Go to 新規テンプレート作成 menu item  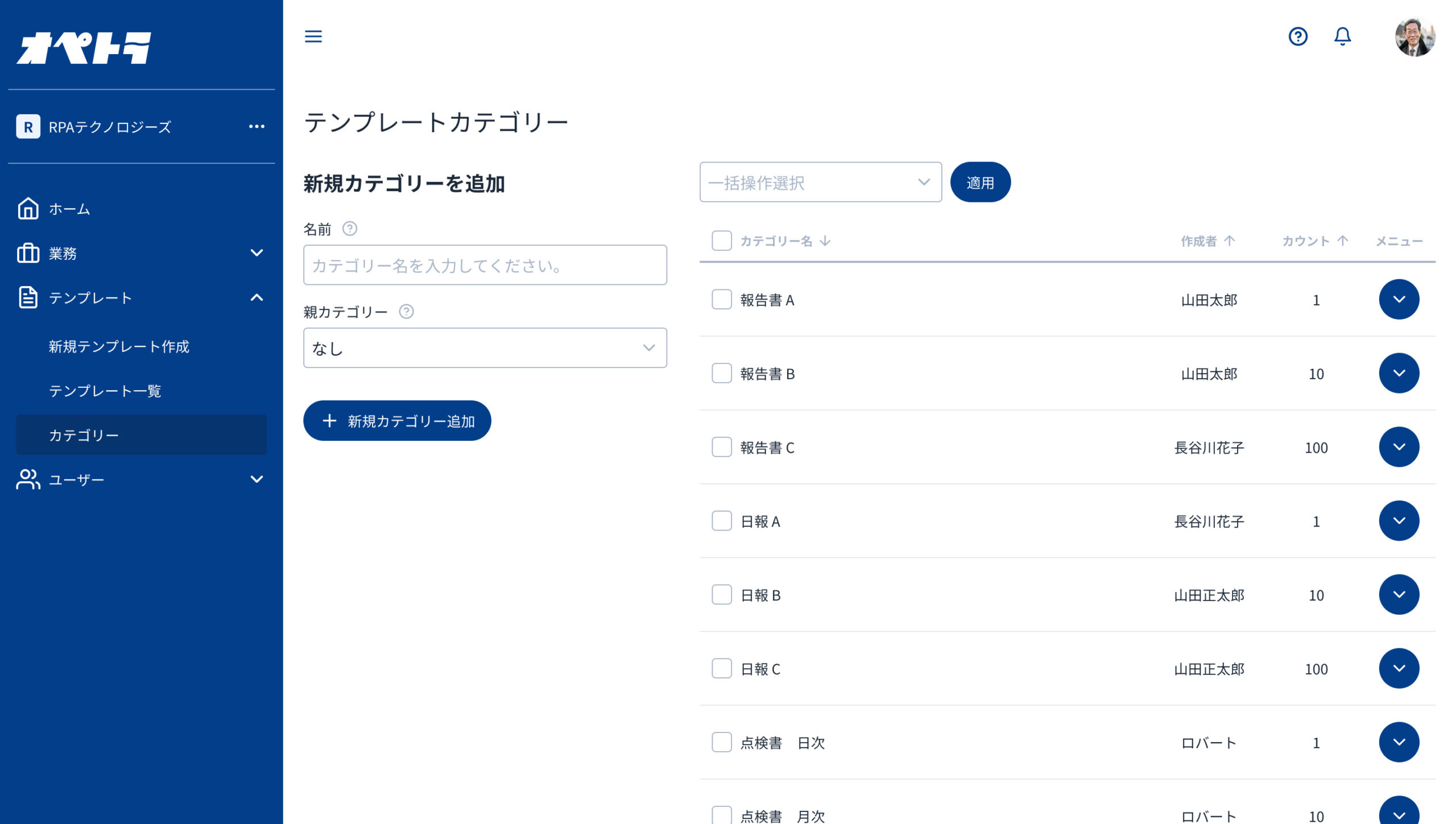(x=119, y=346)
